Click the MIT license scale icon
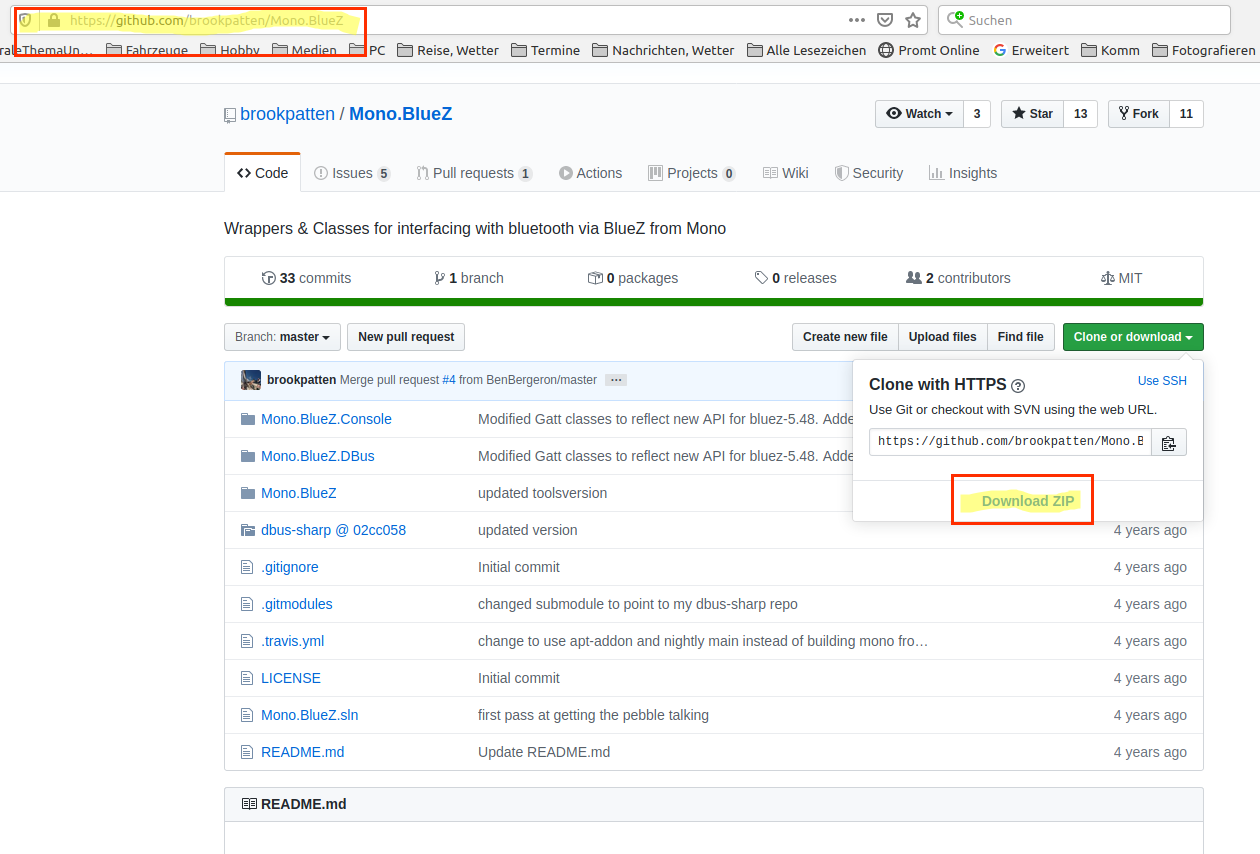The image size is (1260, 854). click(x=1107, y=278)
